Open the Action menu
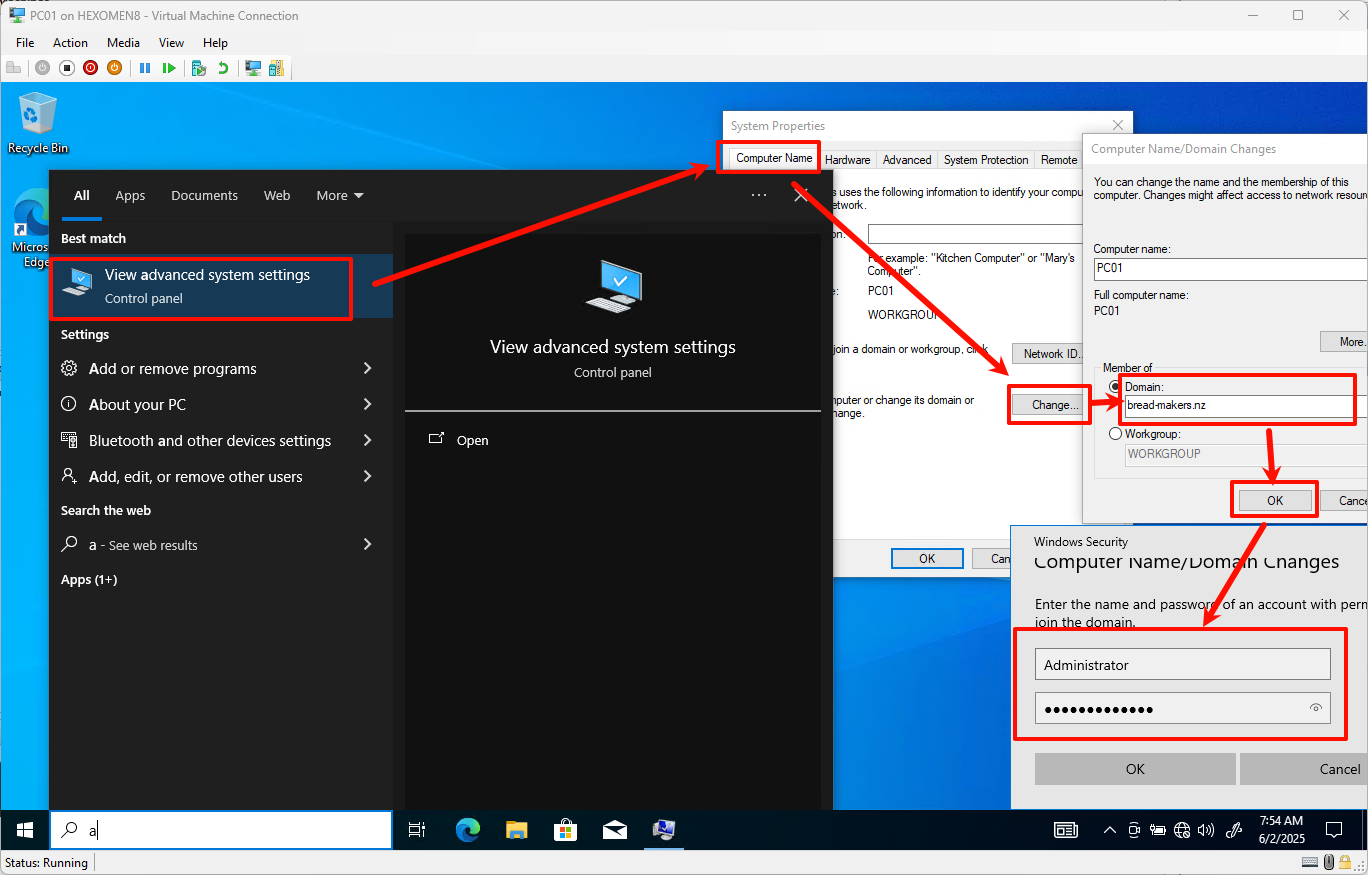This screenshot has width=1368, height=875. (x=70, y=43)
